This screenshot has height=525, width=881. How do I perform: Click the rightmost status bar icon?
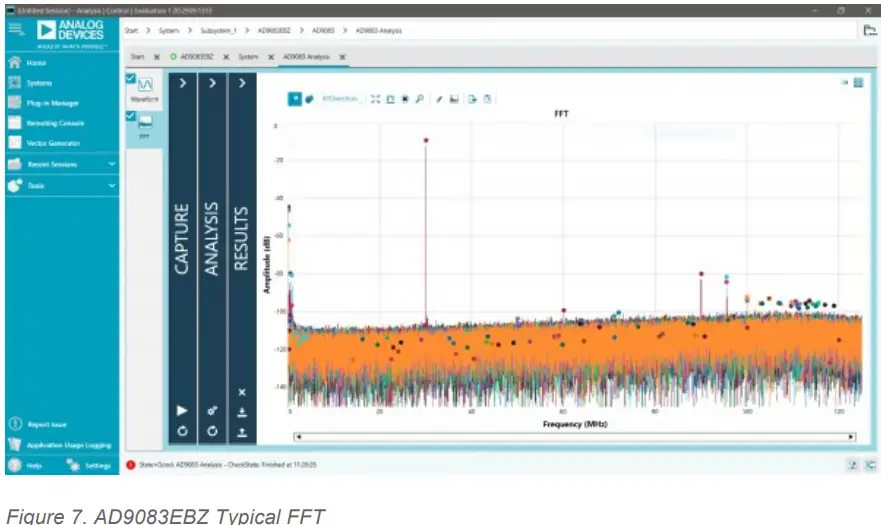tap(870, 465)
